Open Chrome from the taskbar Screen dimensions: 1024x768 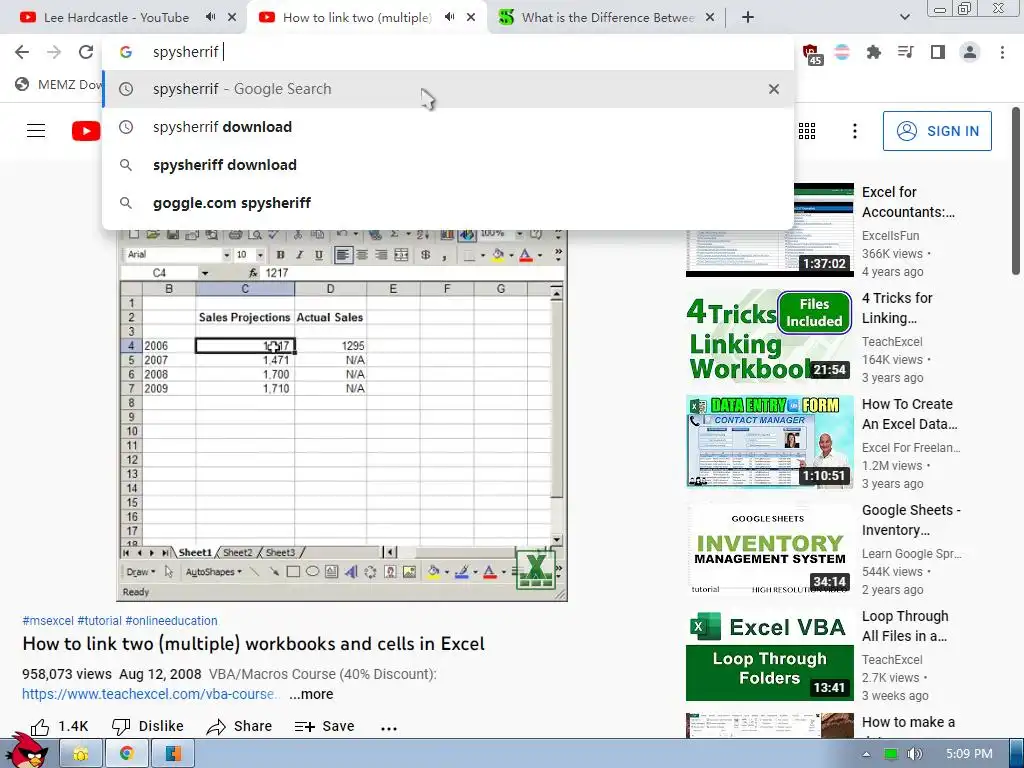pos(127,754)
